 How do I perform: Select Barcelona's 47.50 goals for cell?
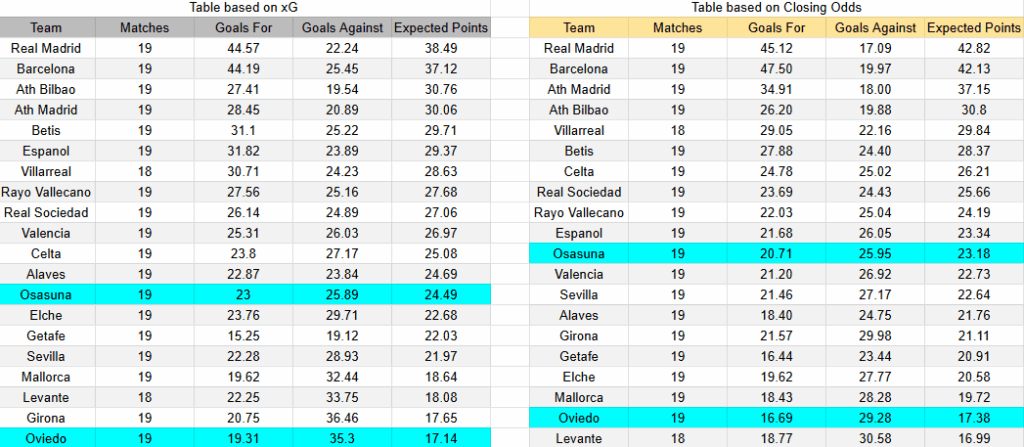tap(777, 69)
